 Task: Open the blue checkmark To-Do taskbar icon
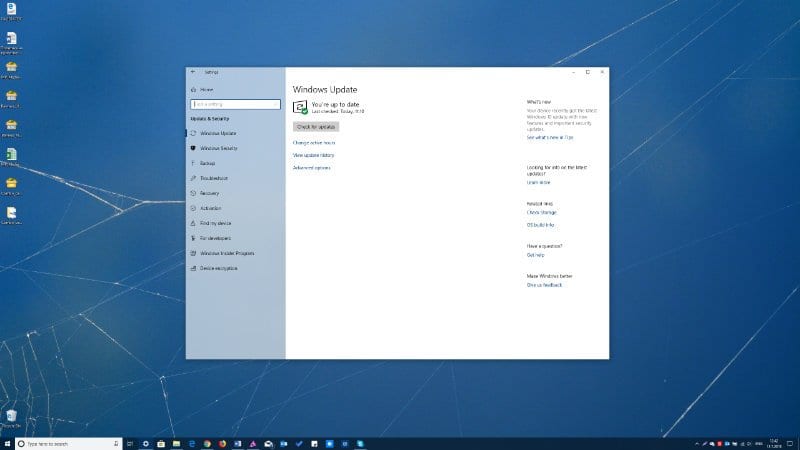[x=299, y=444]
